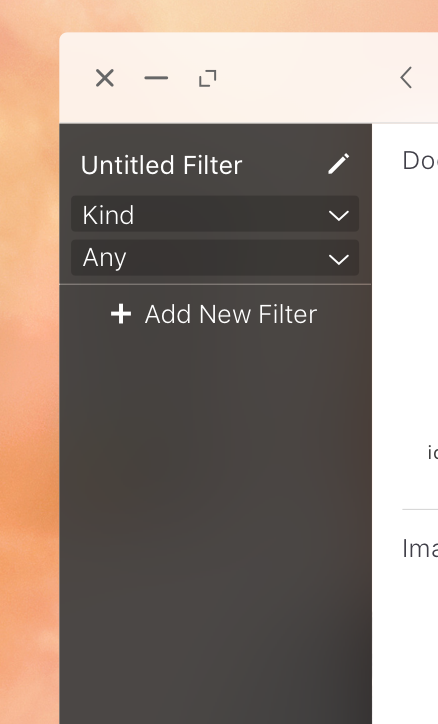Click the orange desktop wallpaper beside the window

(29, 369)
